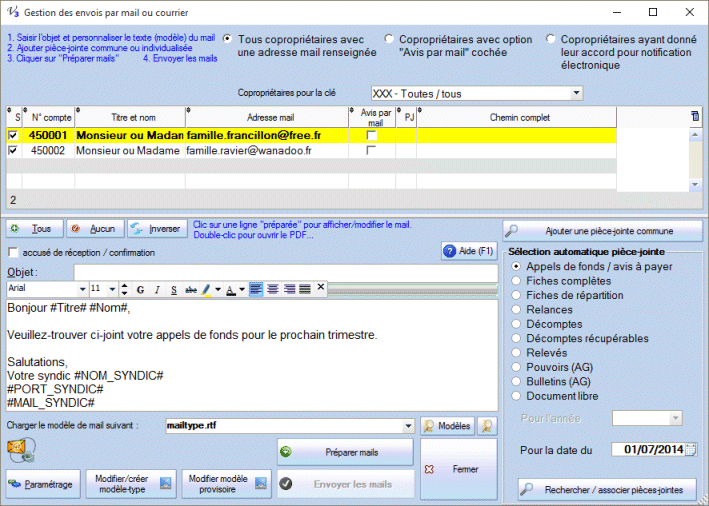
Task: Open the font size dropdown
Action: click(x=110, y=289)
